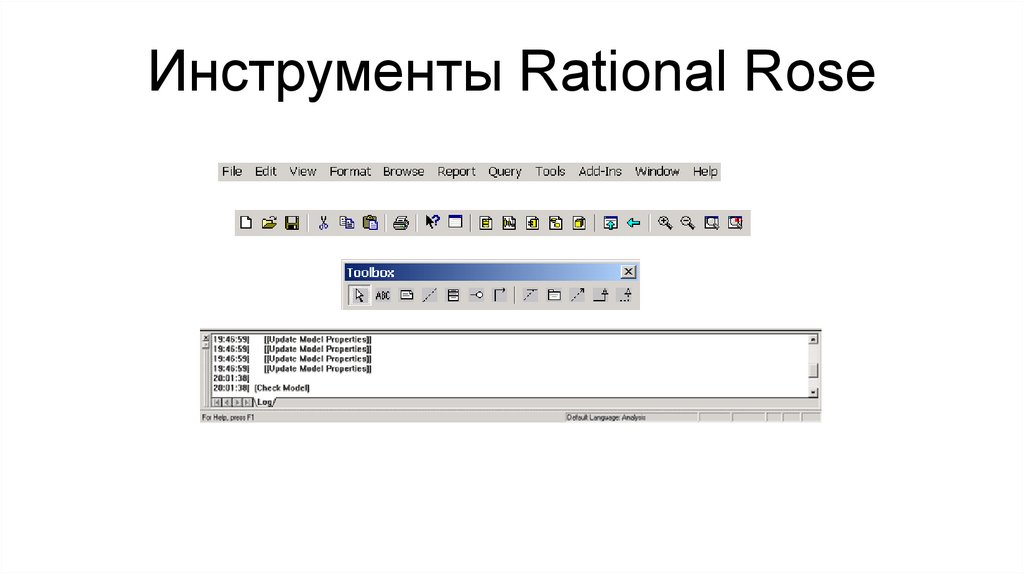This screenshot has width=1024, height=574.
Task: Browse parent diagram with the up-arrow icon
Action: (611, 223)
